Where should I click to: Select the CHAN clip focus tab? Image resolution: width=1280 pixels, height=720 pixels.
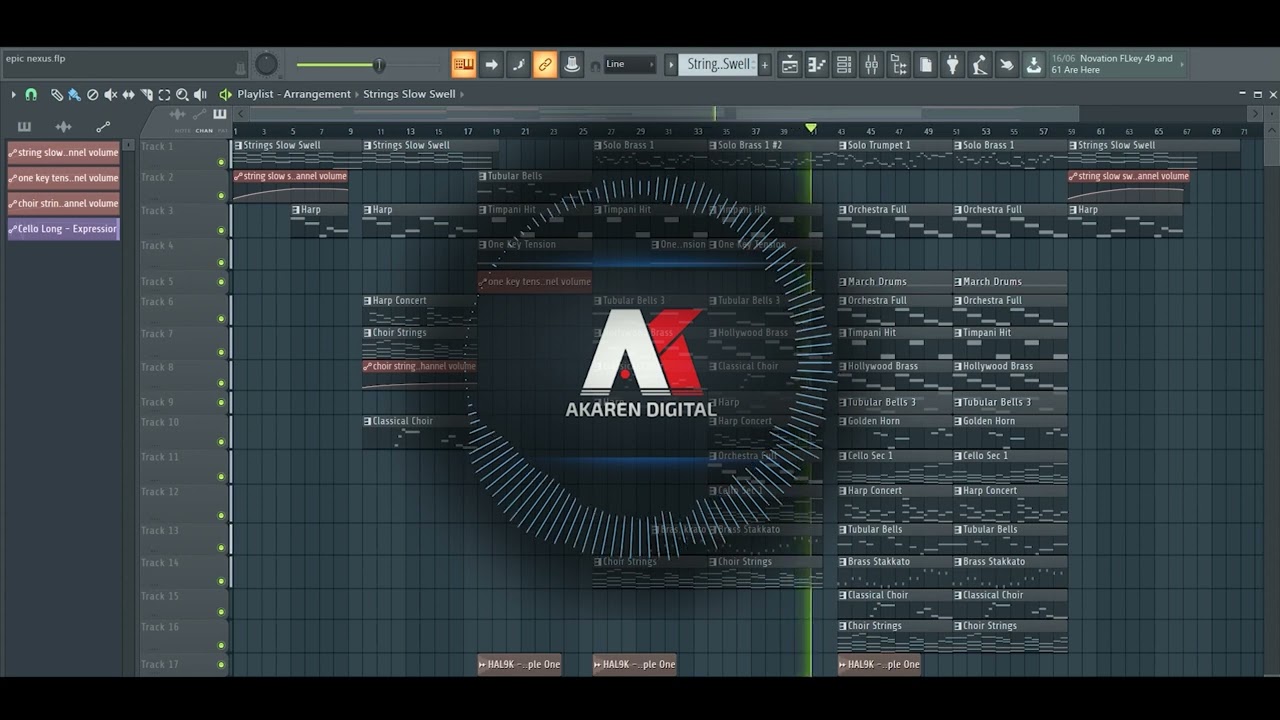click(204, 131)
